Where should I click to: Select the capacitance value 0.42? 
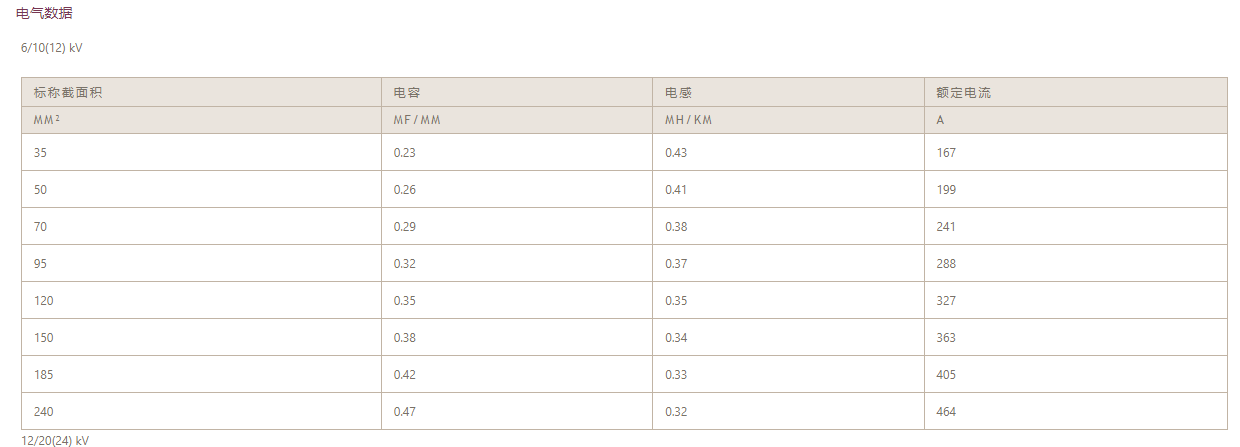(x=404, y=375)
